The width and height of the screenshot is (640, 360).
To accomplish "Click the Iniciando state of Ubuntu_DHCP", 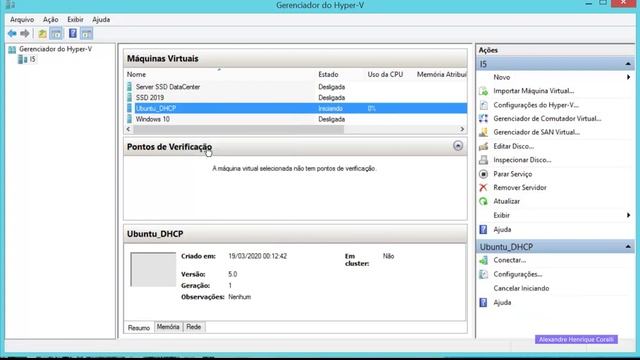I will click(x=330, y=109).
